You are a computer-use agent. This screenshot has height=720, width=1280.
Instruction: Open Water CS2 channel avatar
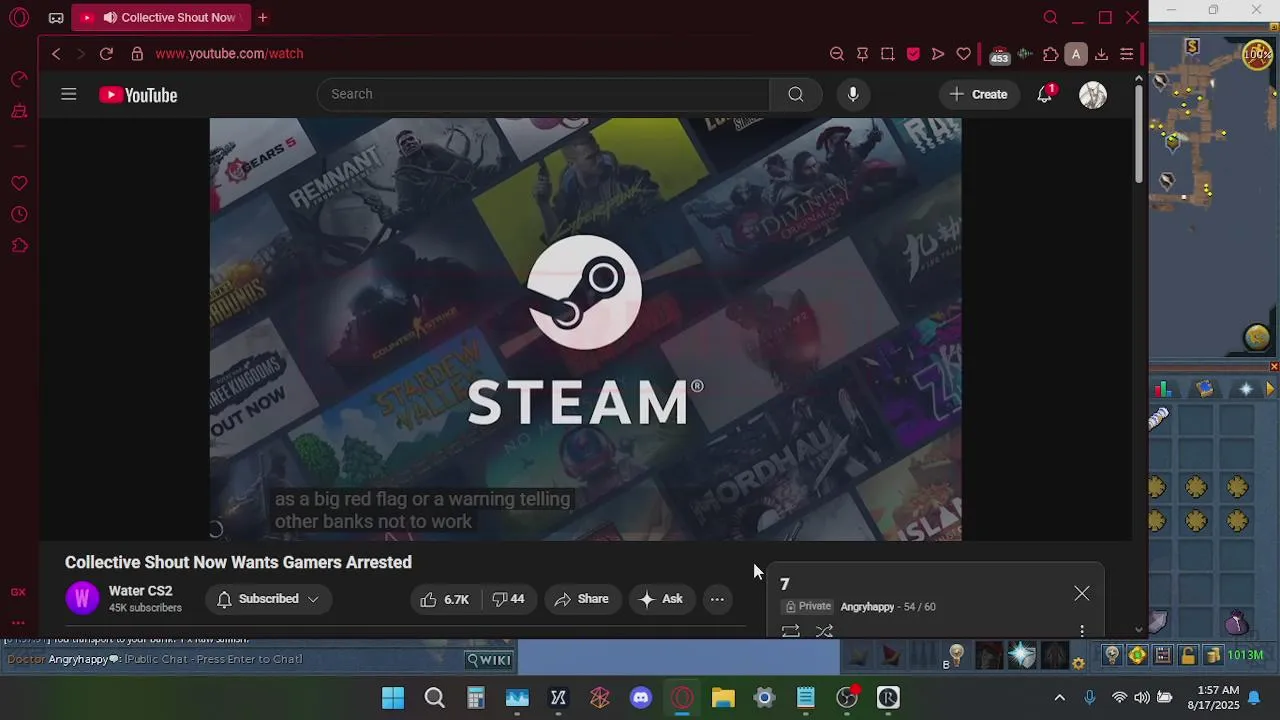tap(82, 599)
